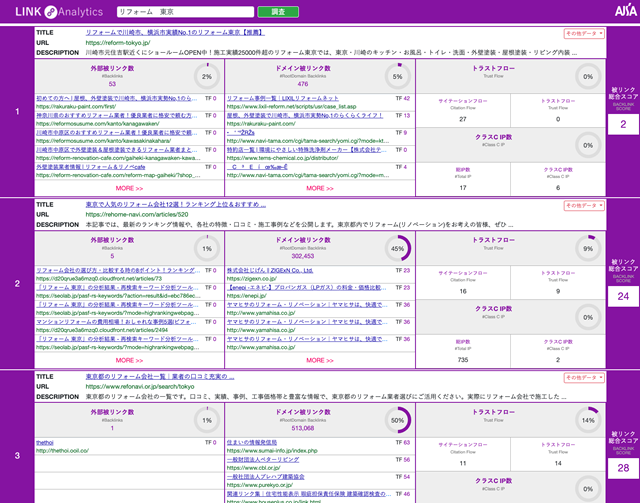
Task: Click domain backlink count 513,068
Action: coord(303,428)
